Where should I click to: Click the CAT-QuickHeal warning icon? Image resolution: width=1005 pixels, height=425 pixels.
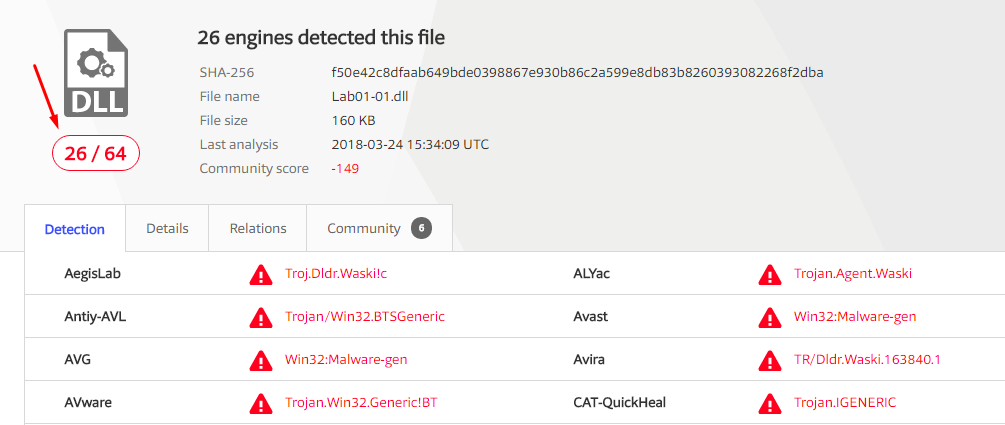(769, 403)
